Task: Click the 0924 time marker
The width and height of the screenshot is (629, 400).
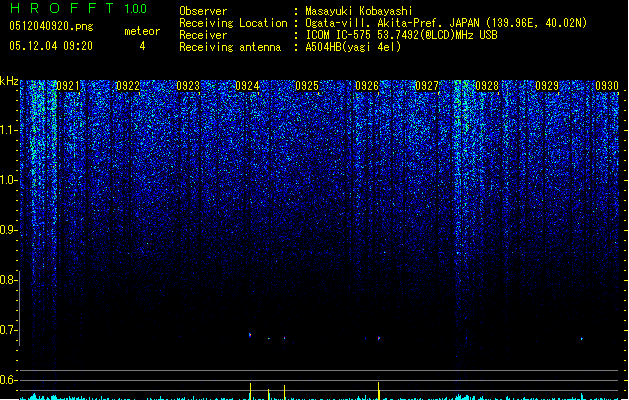Action: [248, 86]
